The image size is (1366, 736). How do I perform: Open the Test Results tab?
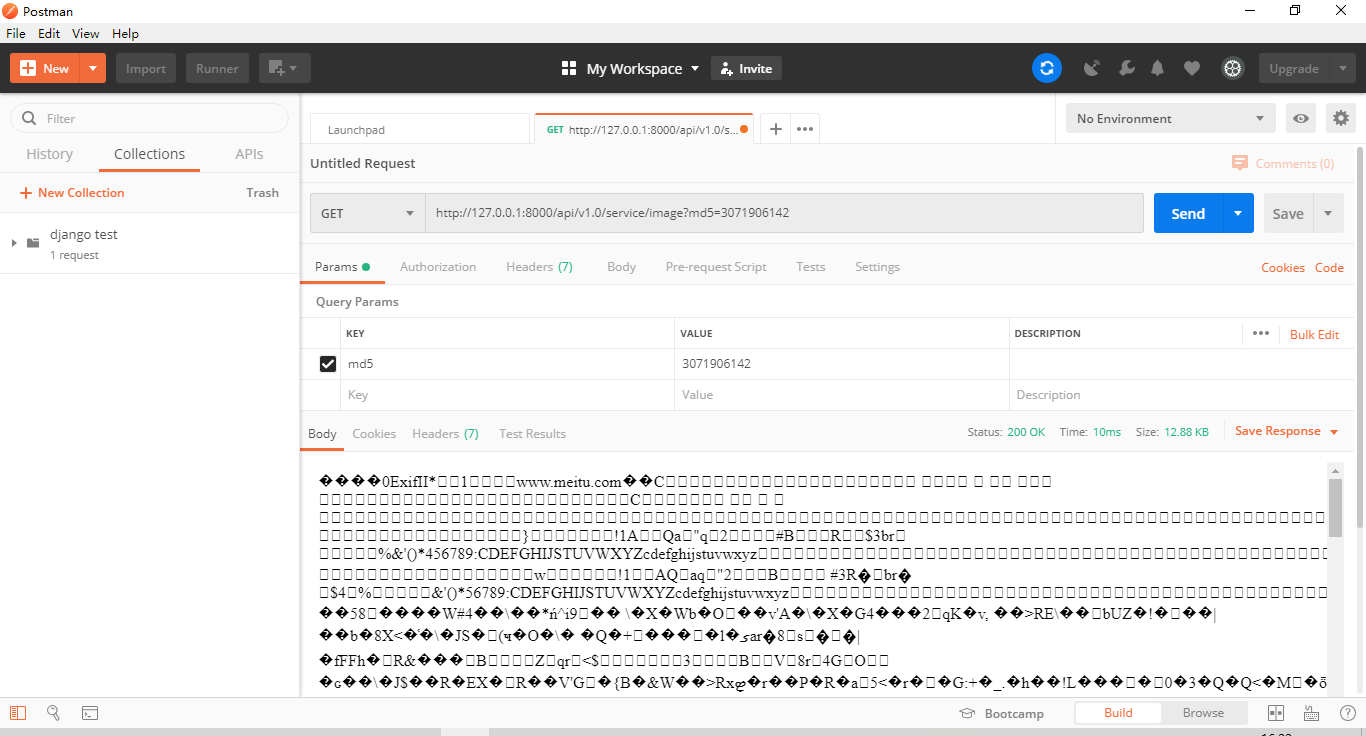pos(532,434)
